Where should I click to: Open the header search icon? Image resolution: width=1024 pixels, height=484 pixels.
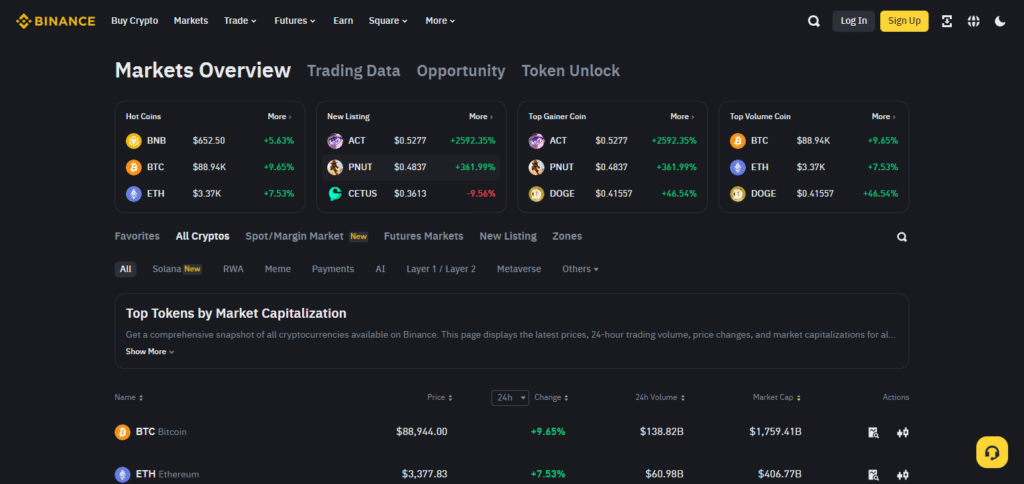[814, 21]
